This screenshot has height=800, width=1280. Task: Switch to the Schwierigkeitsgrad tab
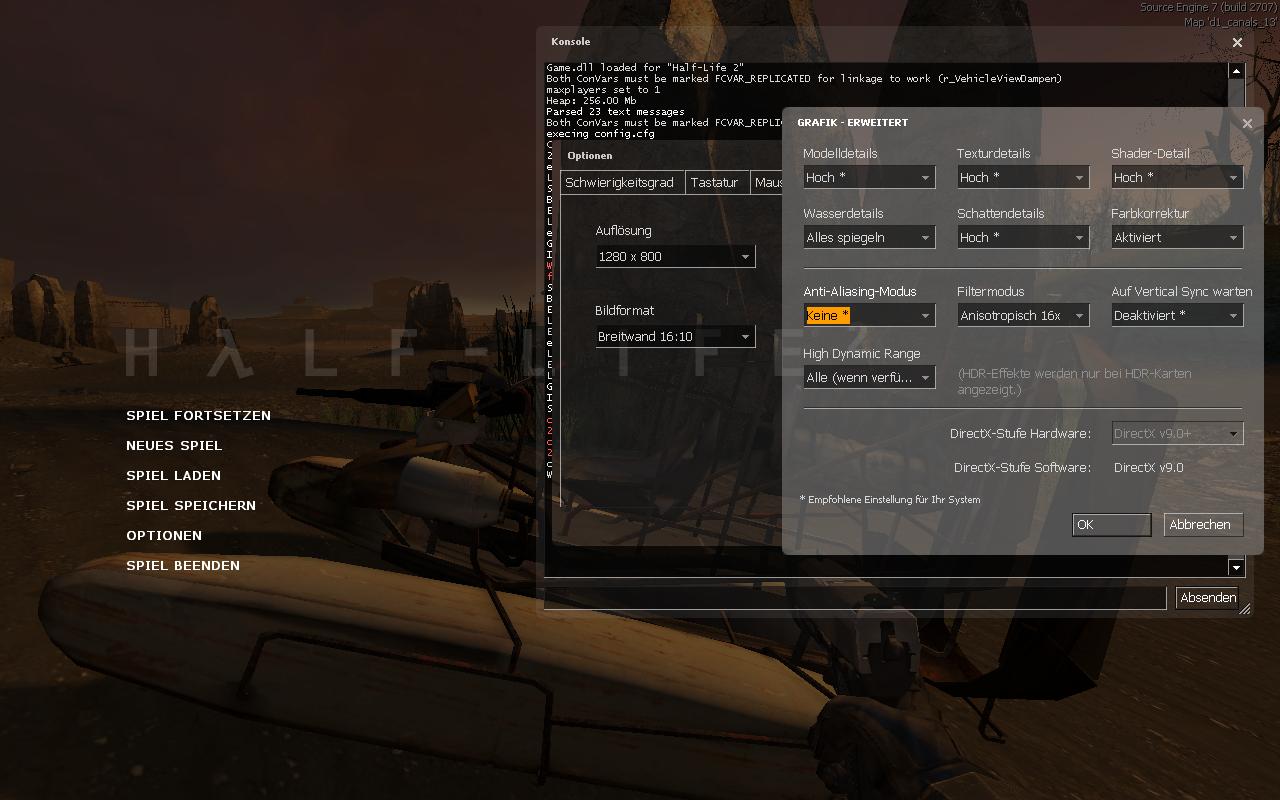click(x=620, y=182)
